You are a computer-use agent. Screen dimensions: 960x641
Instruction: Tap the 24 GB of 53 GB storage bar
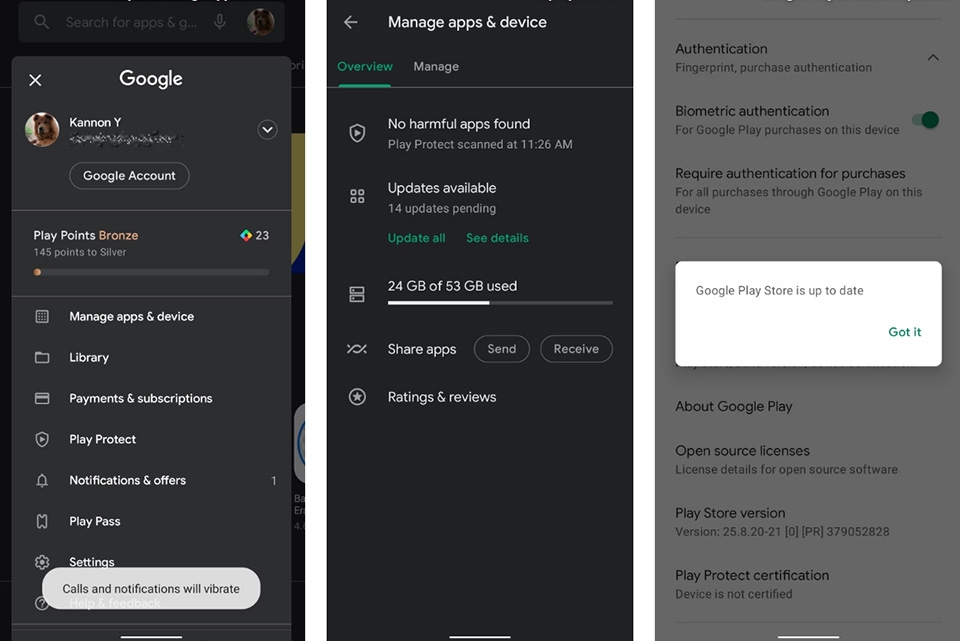click(500, 302)
